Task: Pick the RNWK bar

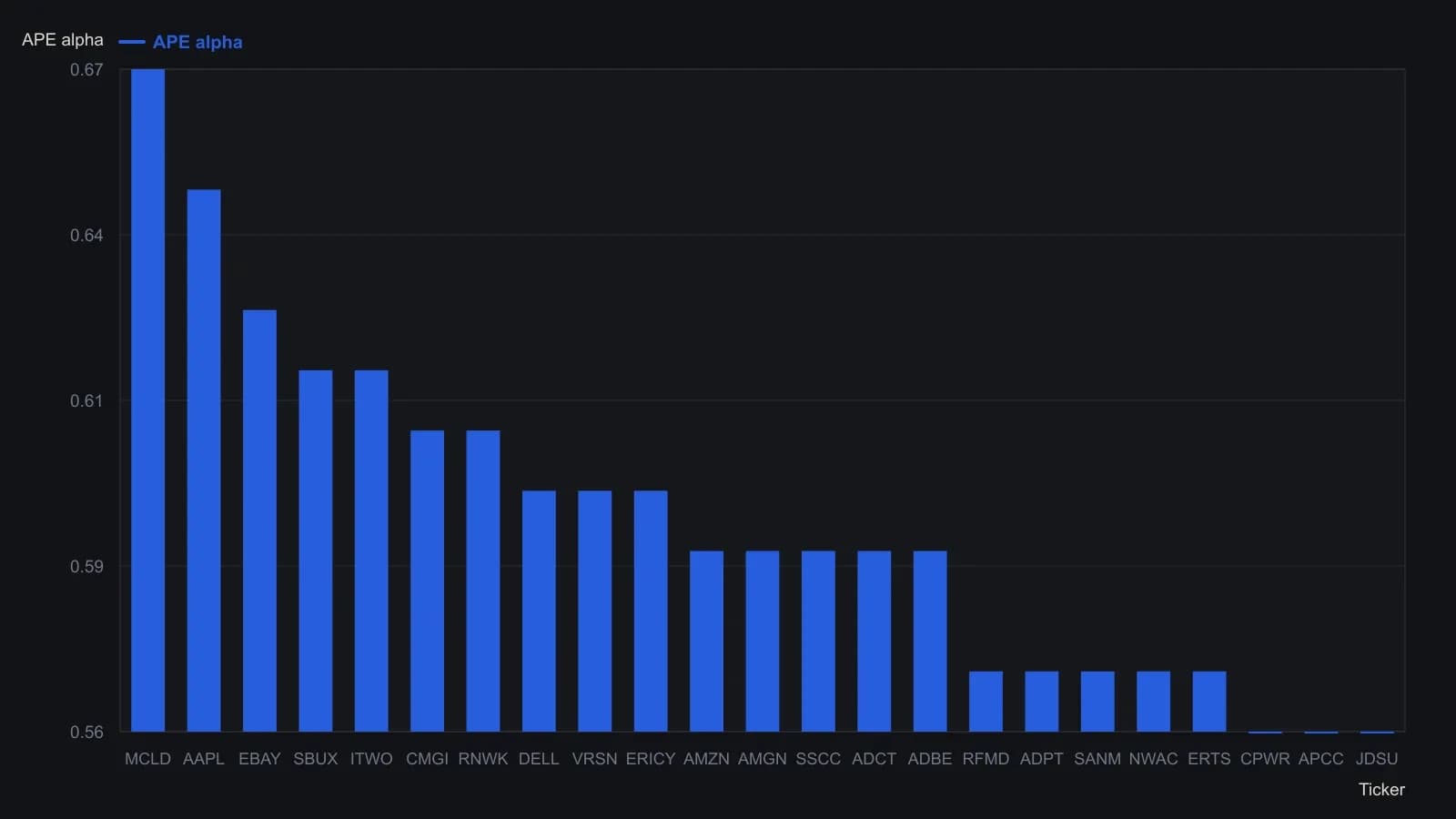Action: 483,581
